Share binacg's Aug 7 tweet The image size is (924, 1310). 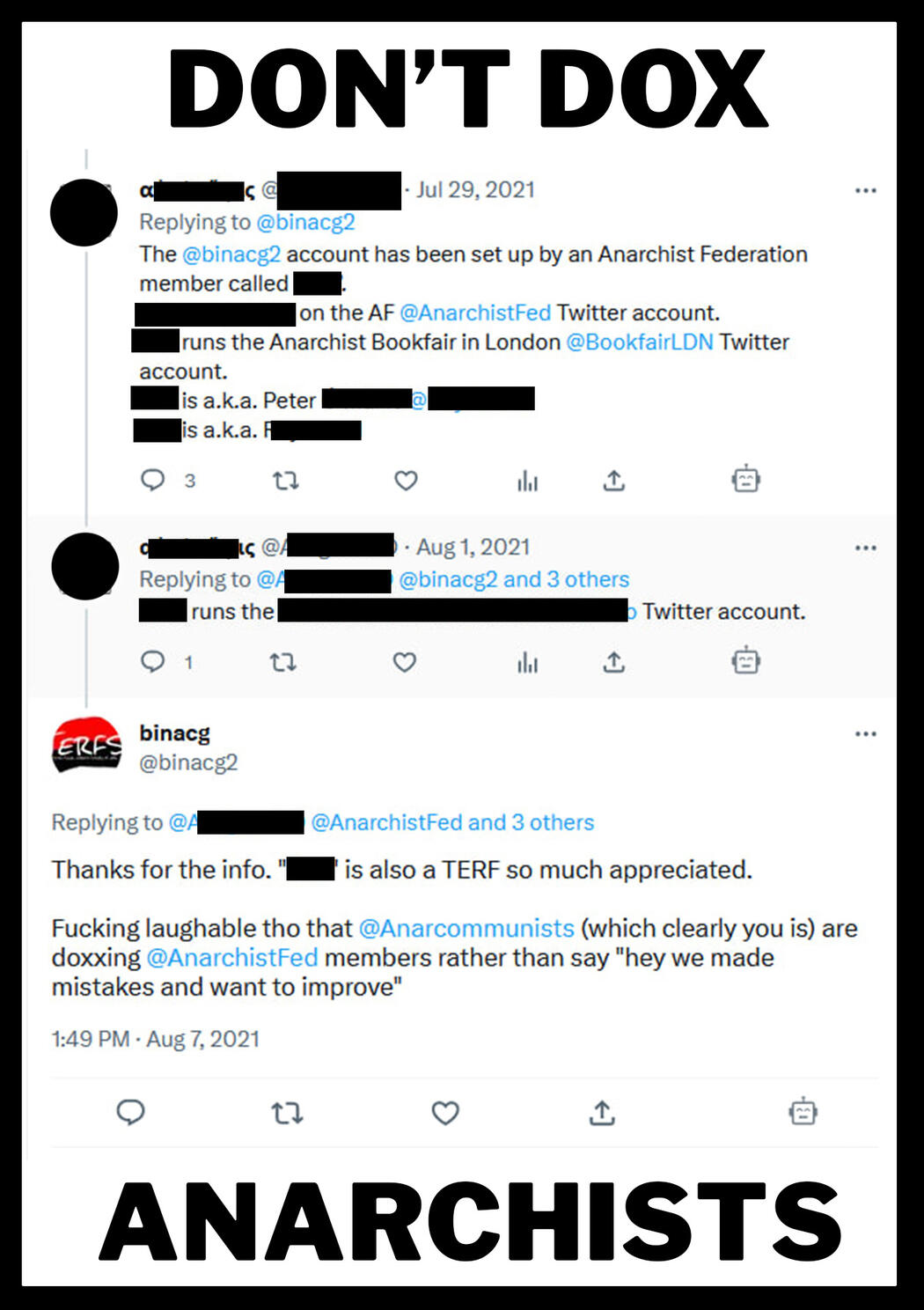tap(602, 1113)
